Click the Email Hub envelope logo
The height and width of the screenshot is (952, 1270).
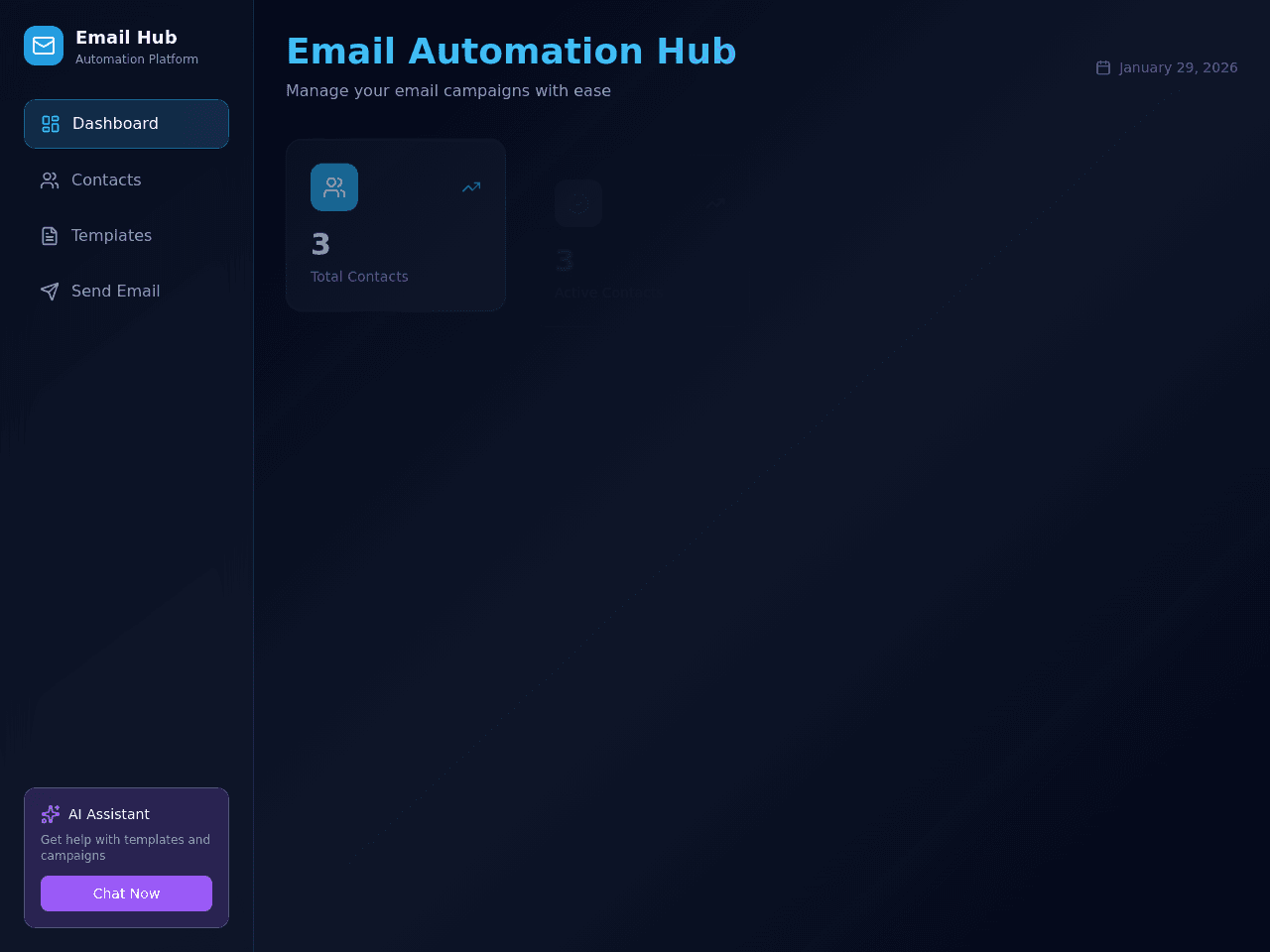coord(44,46)
